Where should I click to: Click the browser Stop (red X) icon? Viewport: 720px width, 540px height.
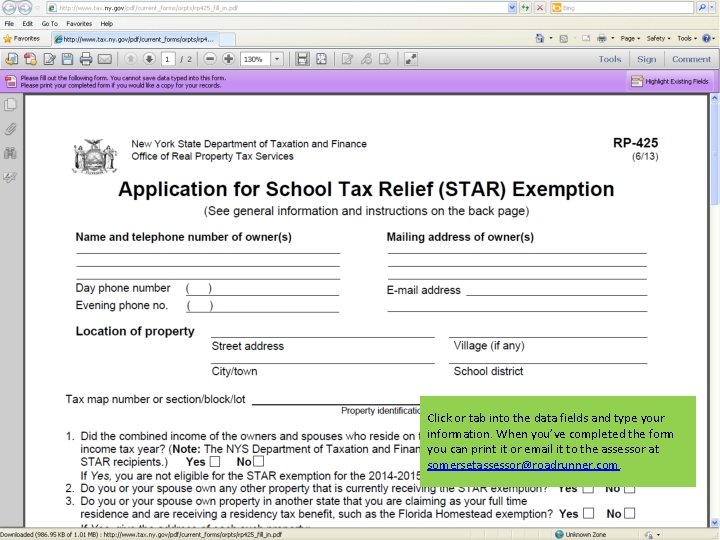(x=540, y=7)
